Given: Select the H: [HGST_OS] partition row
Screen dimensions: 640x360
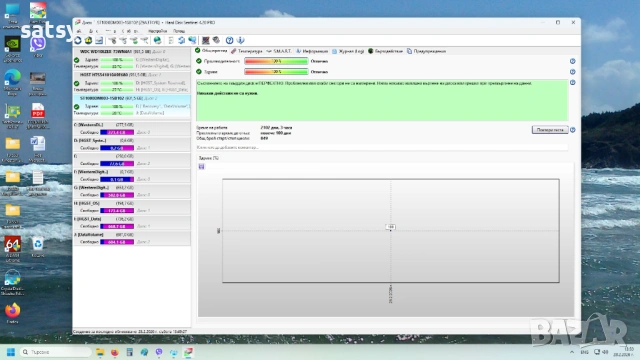Looking at the screenshot, I should click(131, 207).
